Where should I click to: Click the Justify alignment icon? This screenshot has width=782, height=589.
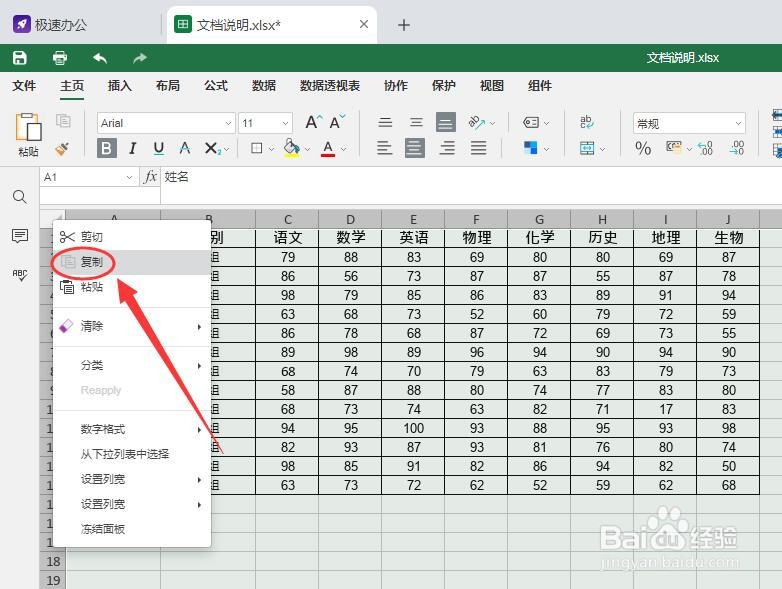click(478, 148)
